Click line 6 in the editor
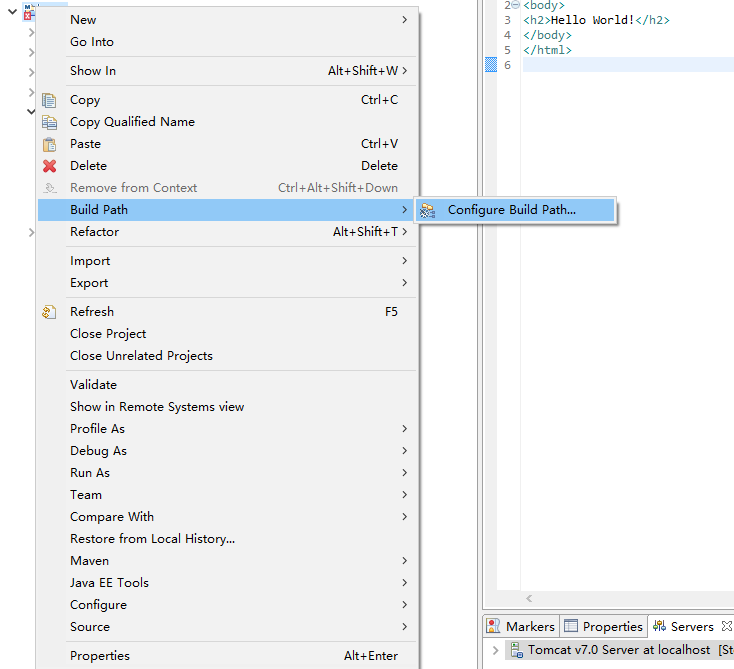734x669 pixels. pyautogui.click(x=628, y=65)
